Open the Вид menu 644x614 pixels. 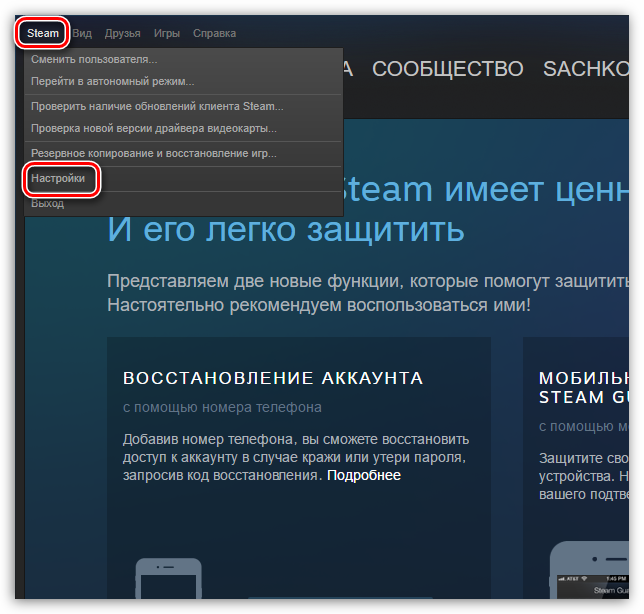82,33
